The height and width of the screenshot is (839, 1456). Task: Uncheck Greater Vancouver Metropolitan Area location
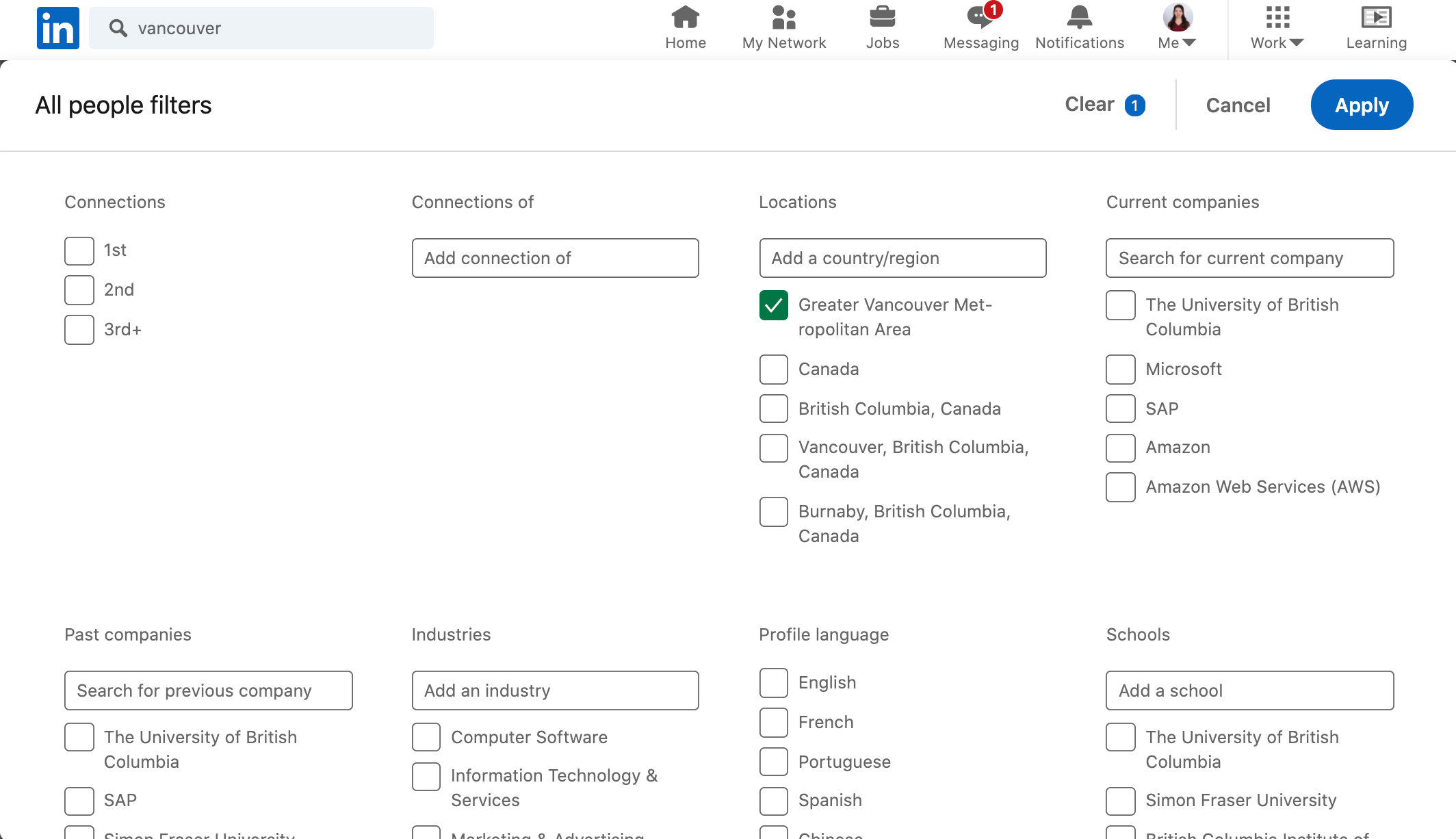click(774, 305)
